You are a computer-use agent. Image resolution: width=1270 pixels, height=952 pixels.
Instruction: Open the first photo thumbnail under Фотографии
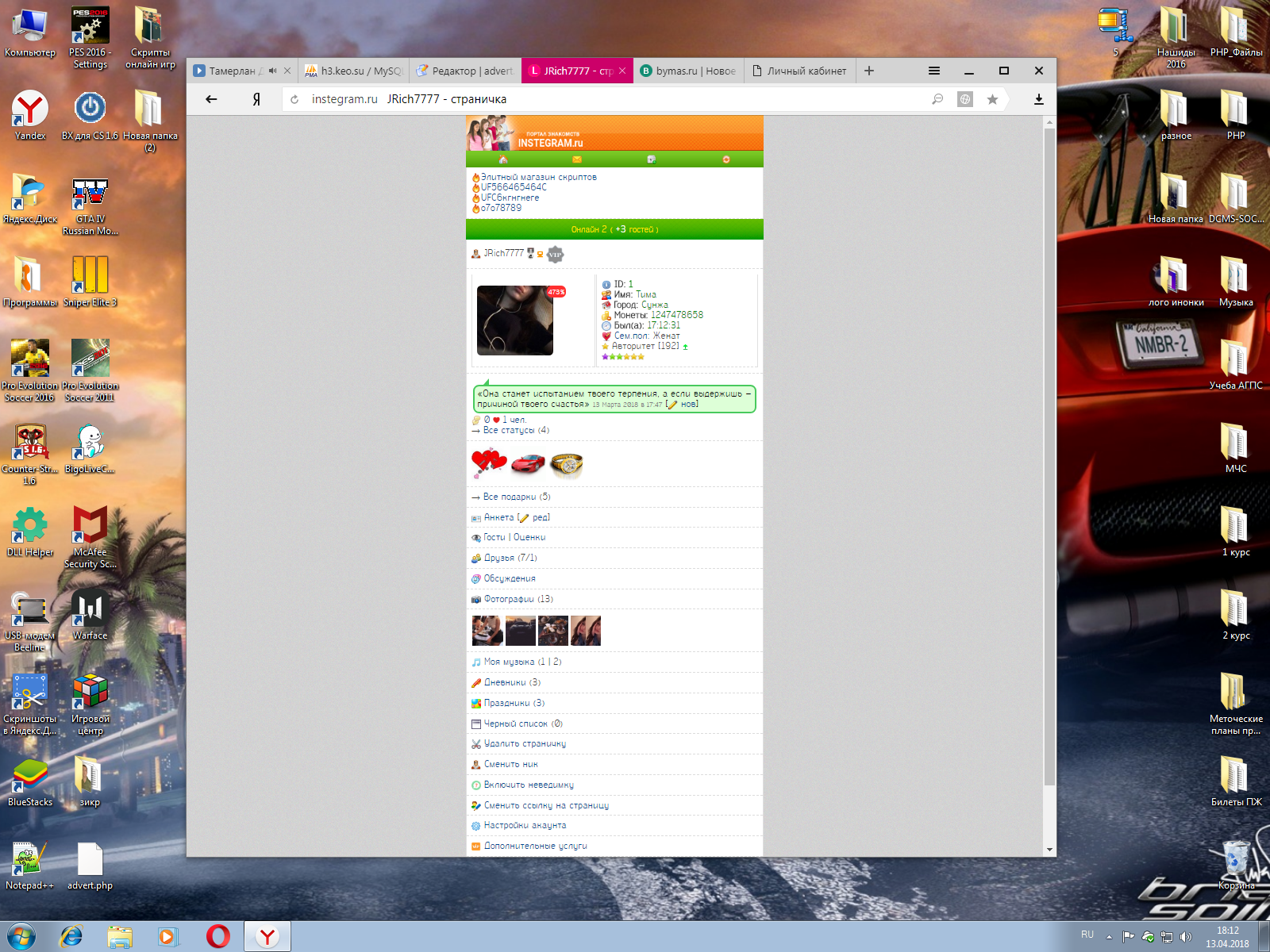[x=487, y=631]
